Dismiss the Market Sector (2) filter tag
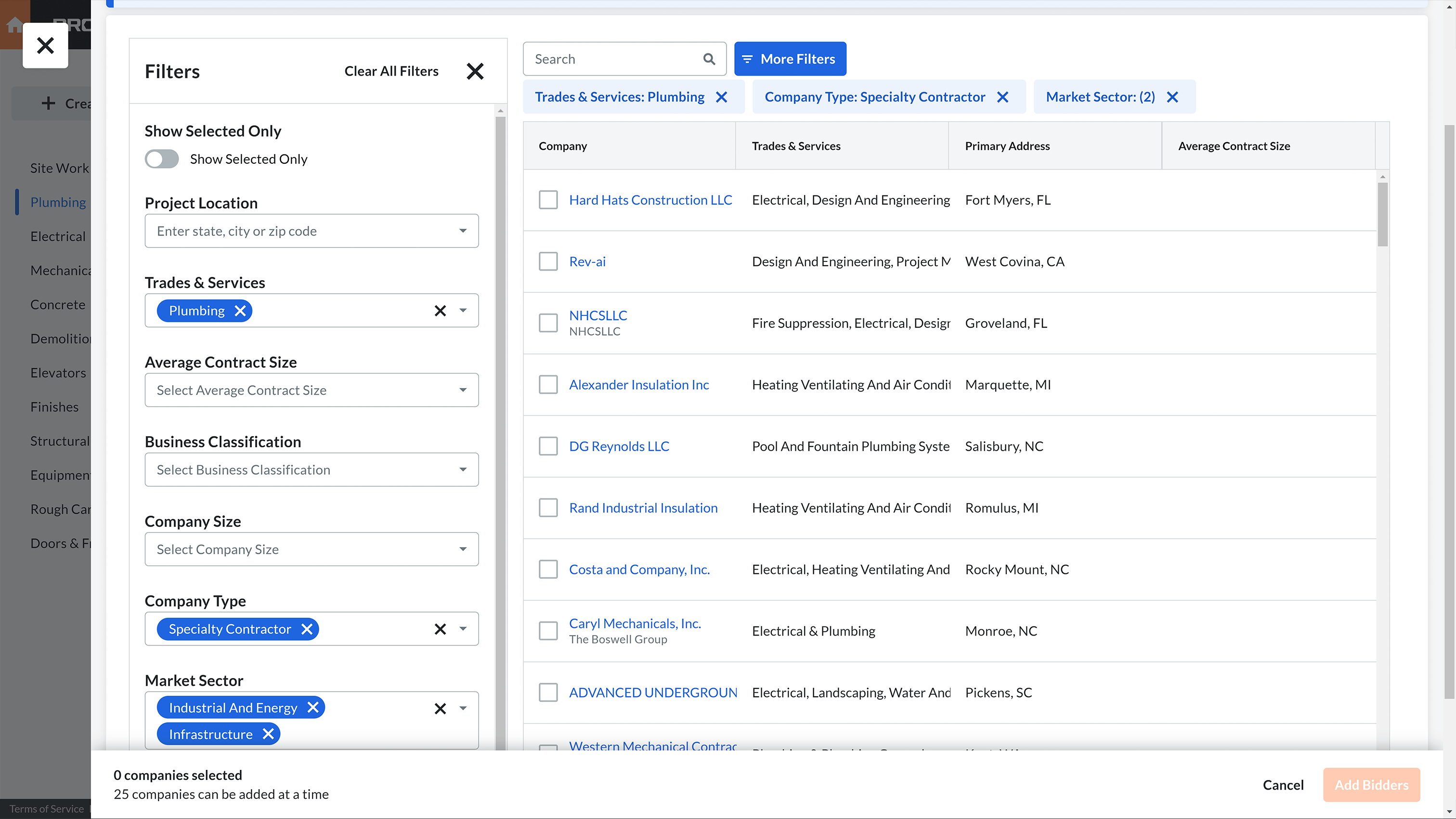Image resolution: width=1456 pixels, height=819 pixels. [1173, 97]
